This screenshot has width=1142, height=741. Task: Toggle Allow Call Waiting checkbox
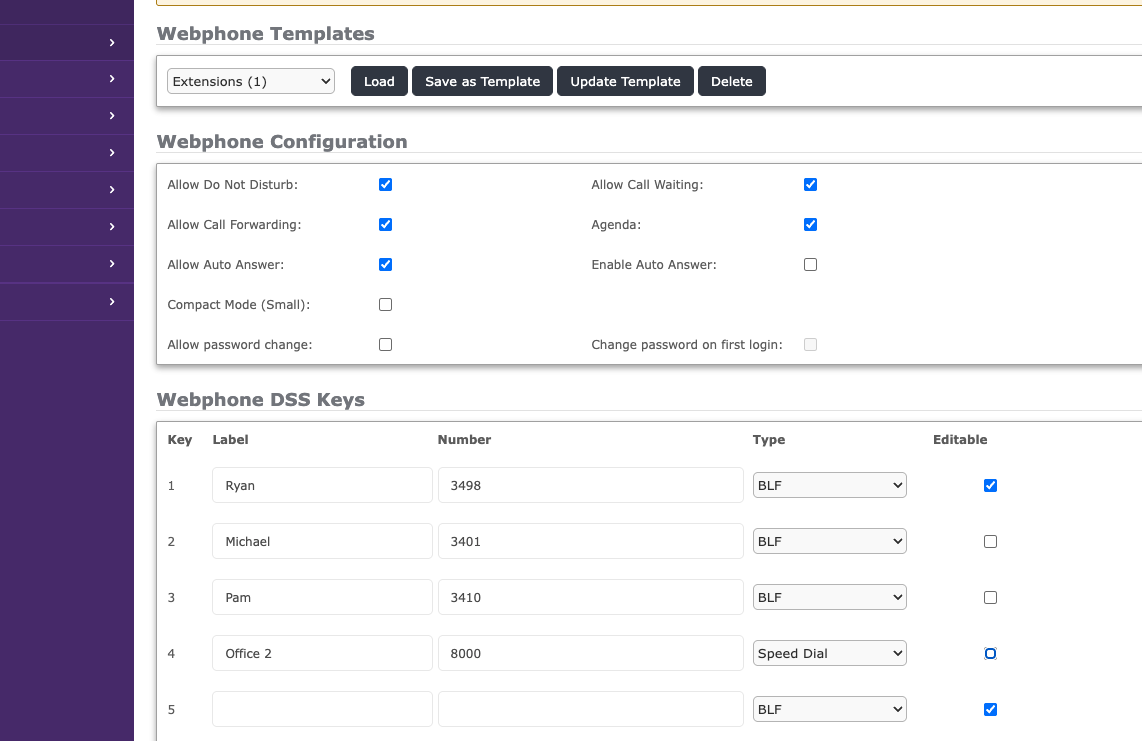pyautogui.click(x=810, y=184)
